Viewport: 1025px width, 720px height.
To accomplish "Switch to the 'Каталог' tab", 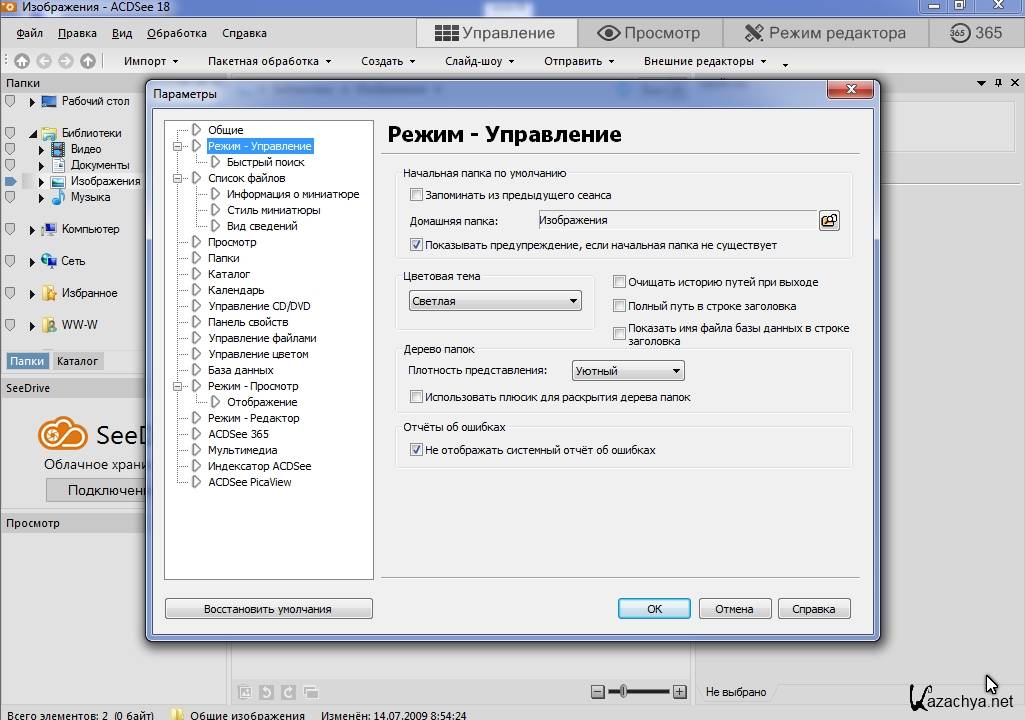I will 77,361.
